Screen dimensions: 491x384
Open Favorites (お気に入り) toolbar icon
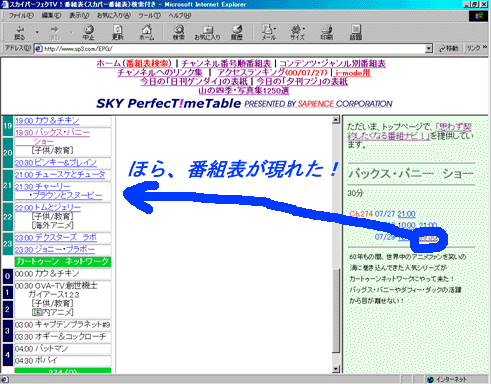[x=207, y=32]
